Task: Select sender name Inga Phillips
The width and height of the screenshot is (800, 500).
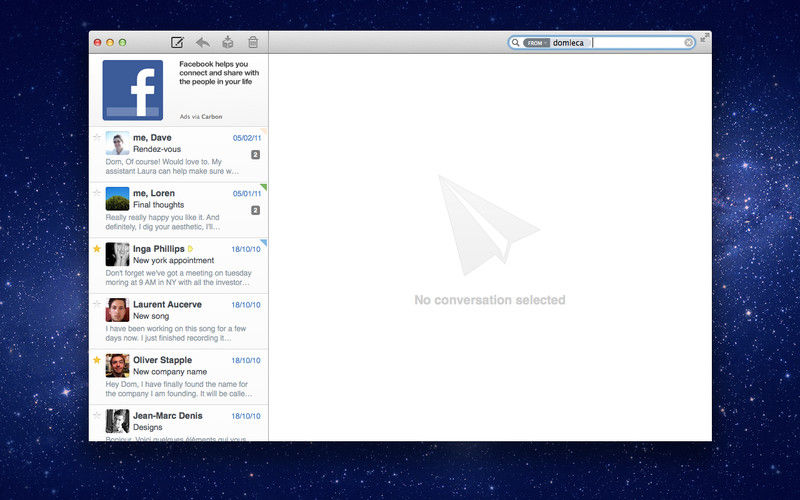Action: coord(159,248)
